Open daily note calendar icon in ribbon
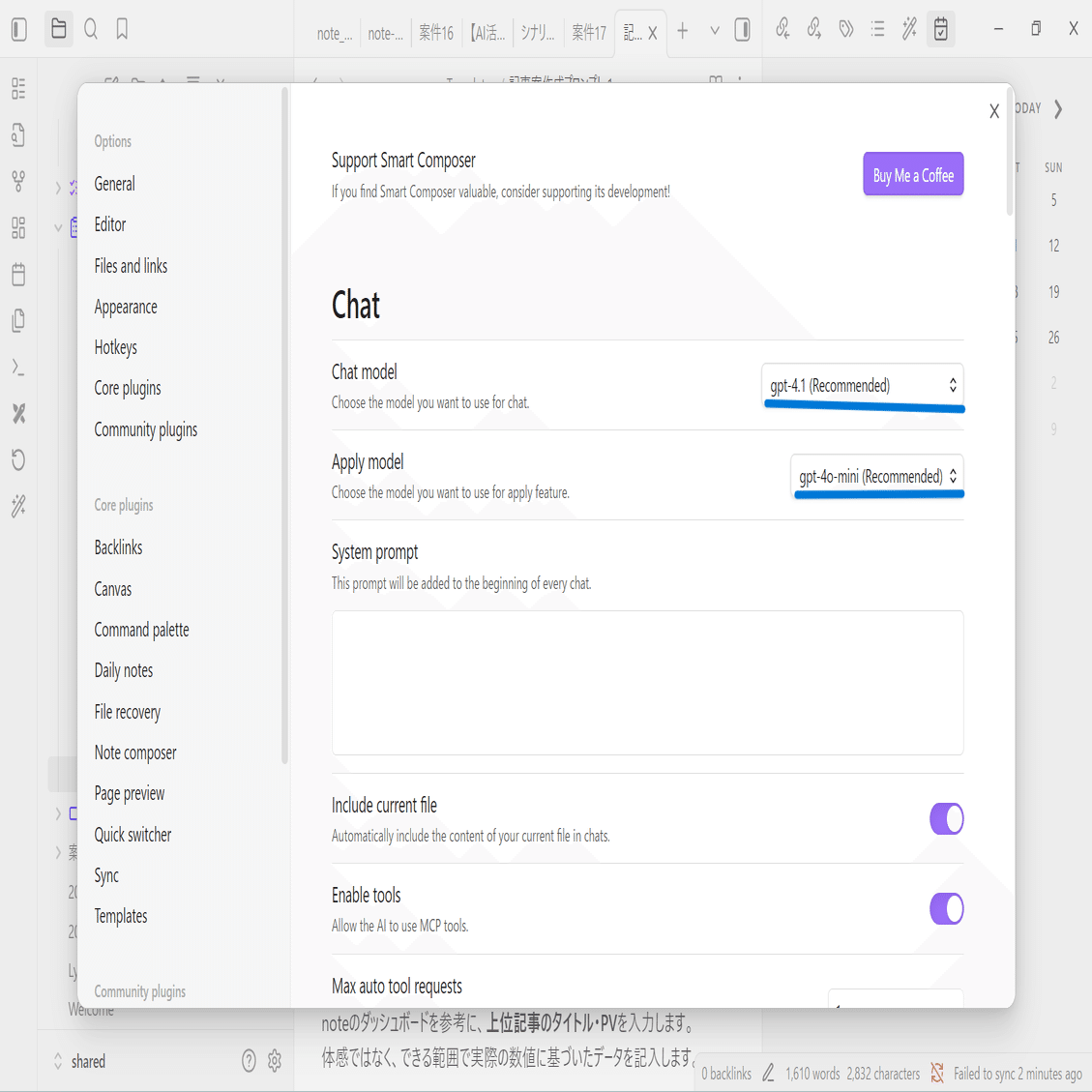 (x=18, y=275)
